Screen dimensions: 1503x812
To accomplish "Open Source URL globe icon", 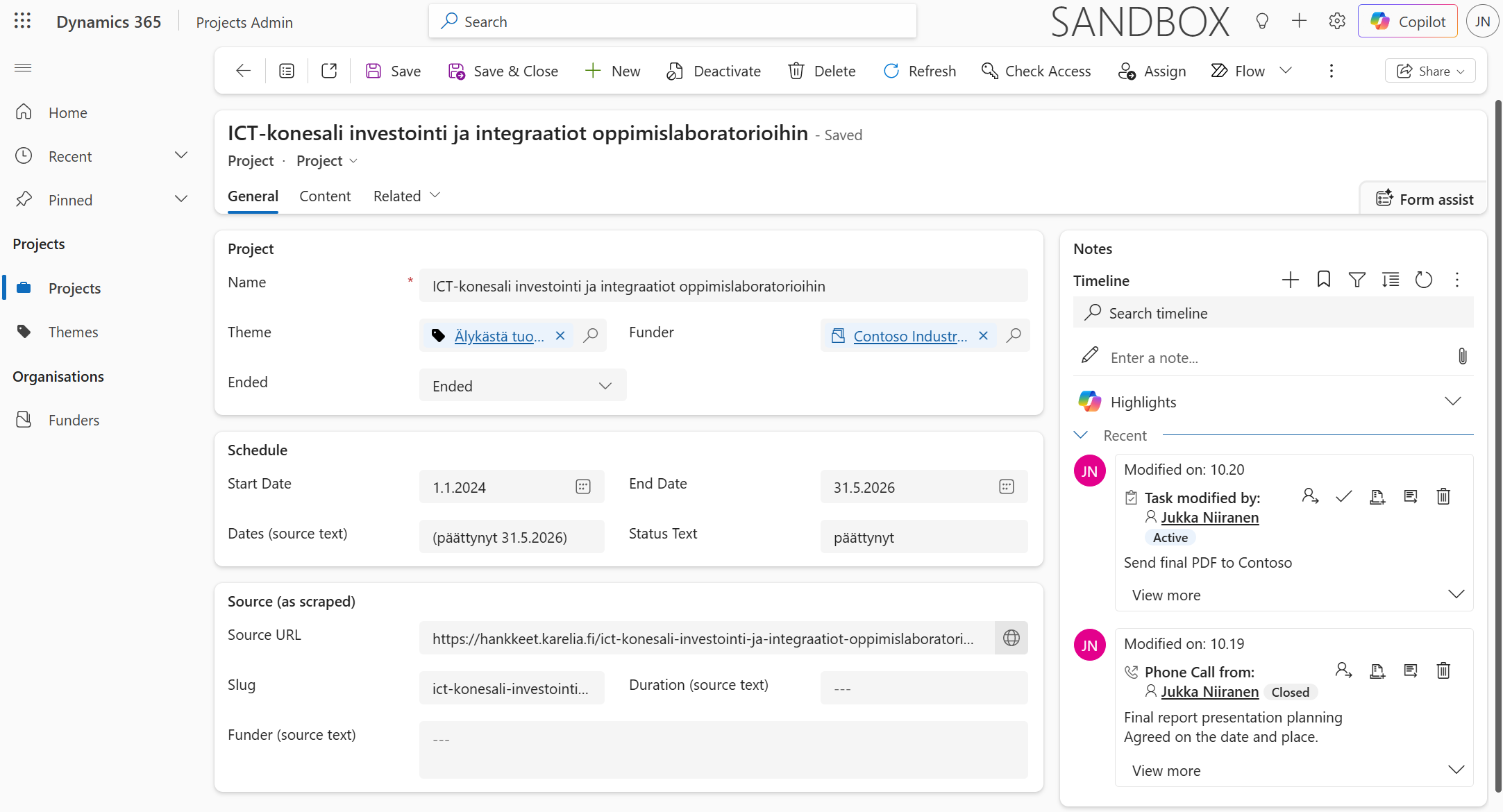I will pyautogui.click(x=1011, y=638).
